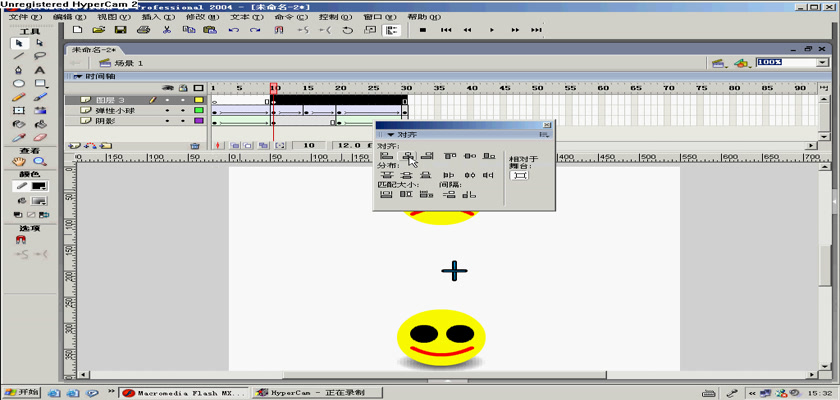Select the Fill Transform tool
The image size is (840, 400).
coord(40,111)
